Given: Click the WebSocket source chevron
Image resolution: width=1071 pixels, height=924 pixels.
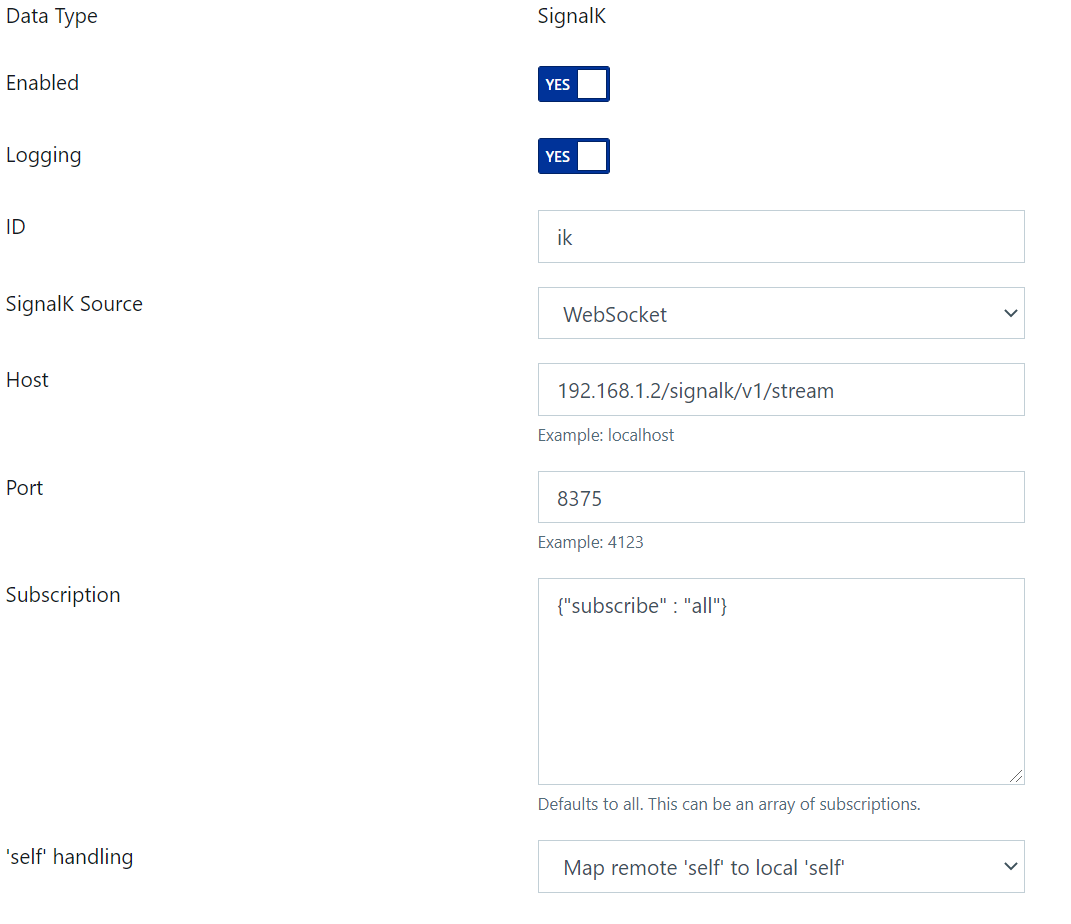Looking at the screenshot, I should pyautogui.click(x=1007, y=313).
